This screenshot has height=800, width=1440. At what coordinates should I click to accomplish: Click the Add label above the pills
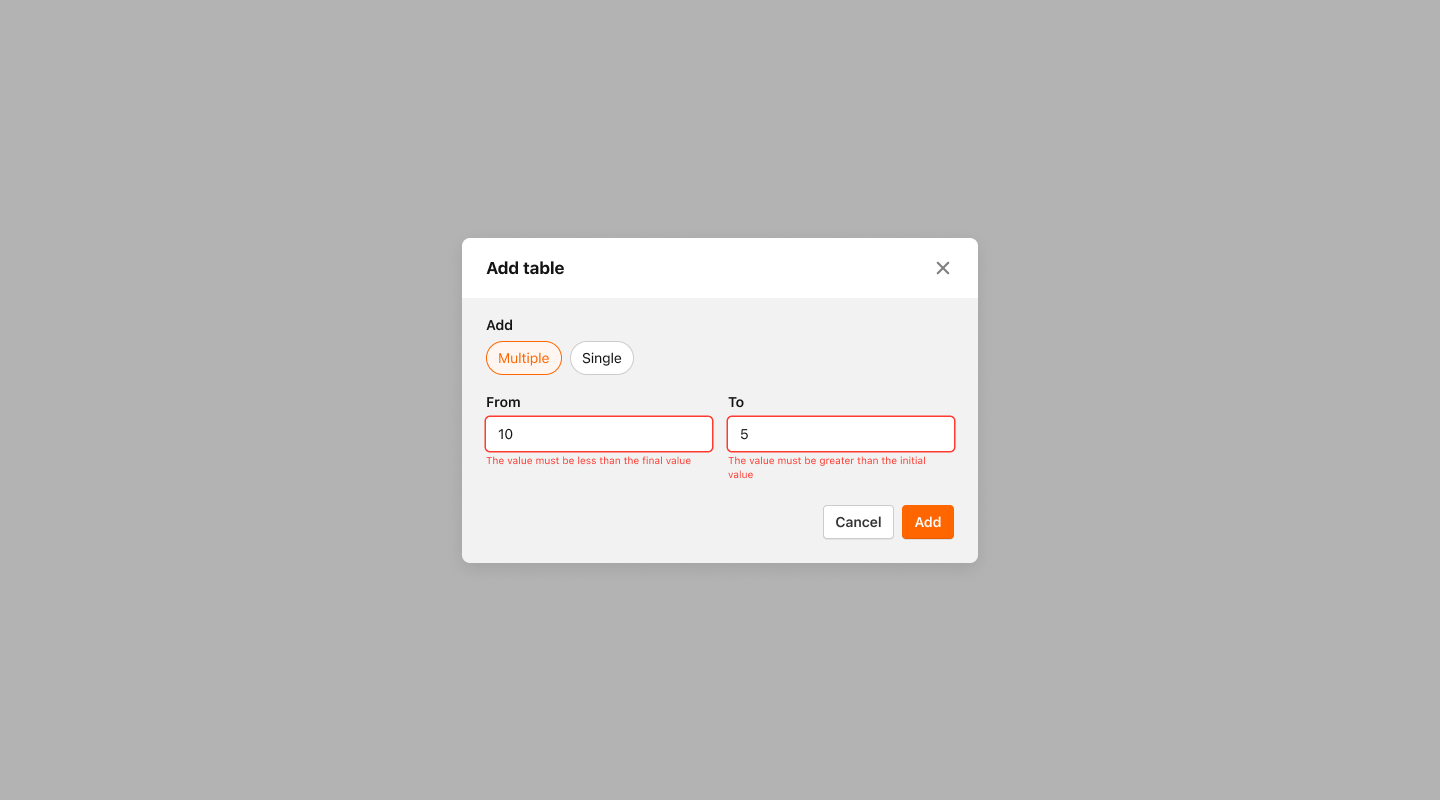[499, 325]
